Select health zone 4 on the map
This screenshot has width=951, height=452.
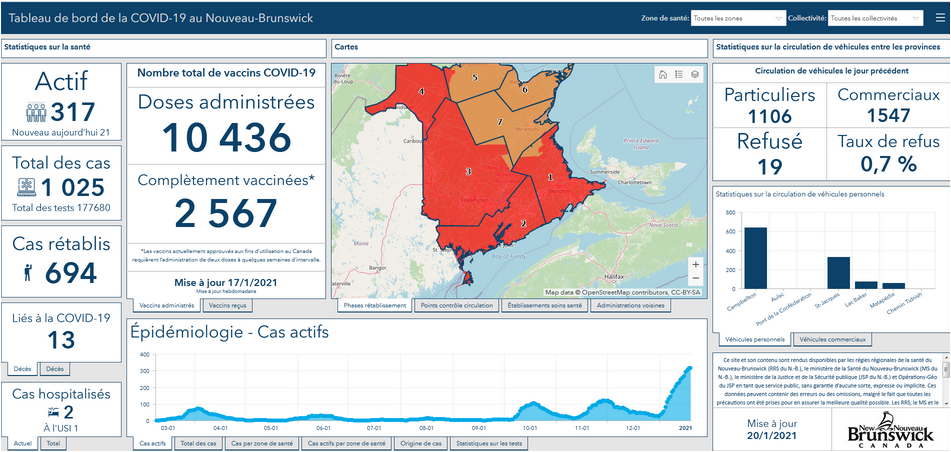420,92
